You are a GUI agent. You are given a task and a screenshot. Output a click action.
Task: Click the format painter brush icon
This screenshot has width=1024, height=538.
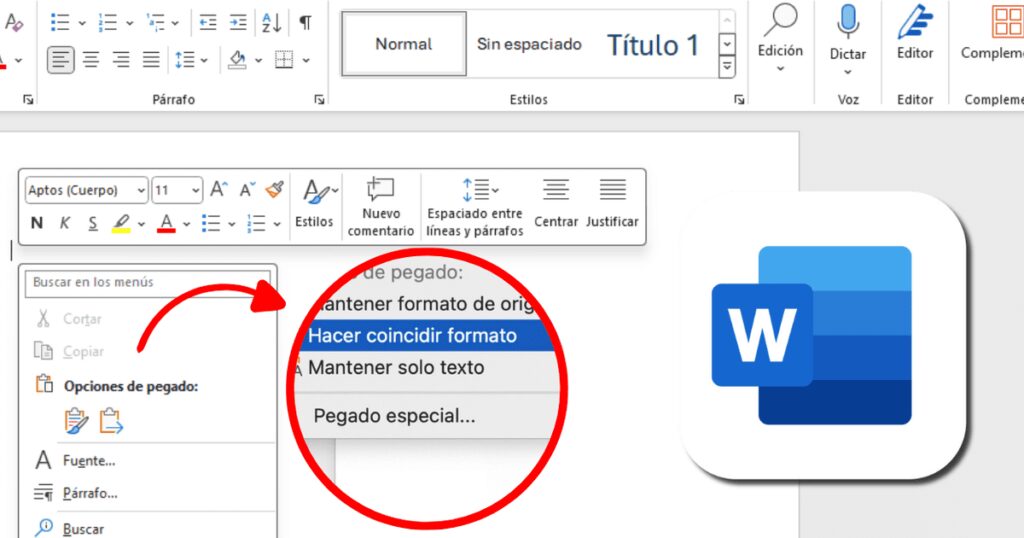click(x=274, y=189)
